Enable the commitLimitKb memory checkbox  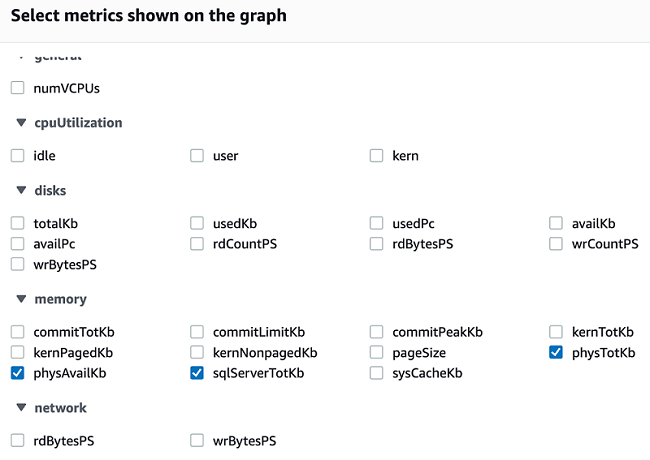coord(197,331)
